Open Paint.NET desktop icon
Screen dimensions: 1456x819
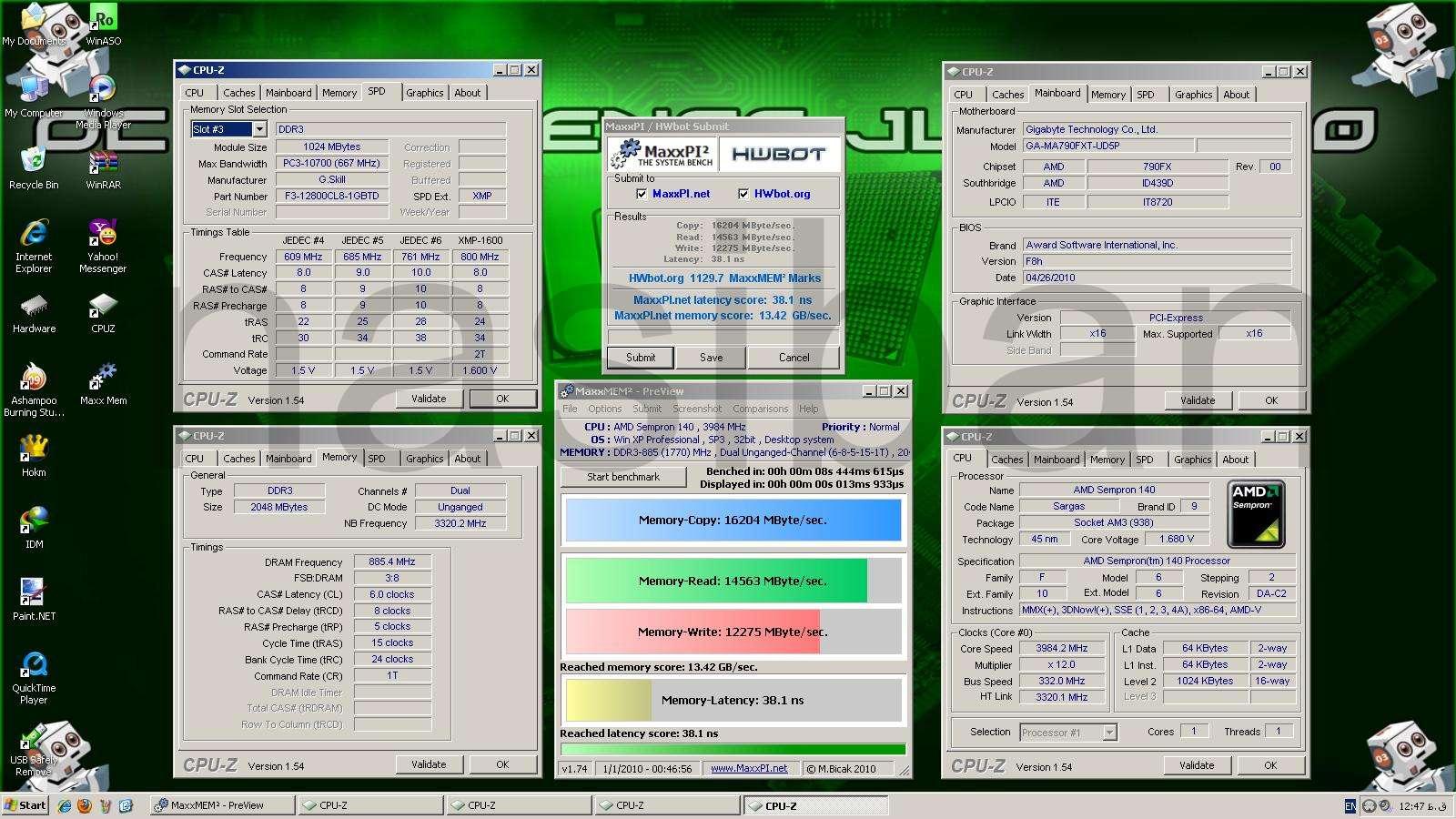tap(34, 600)
